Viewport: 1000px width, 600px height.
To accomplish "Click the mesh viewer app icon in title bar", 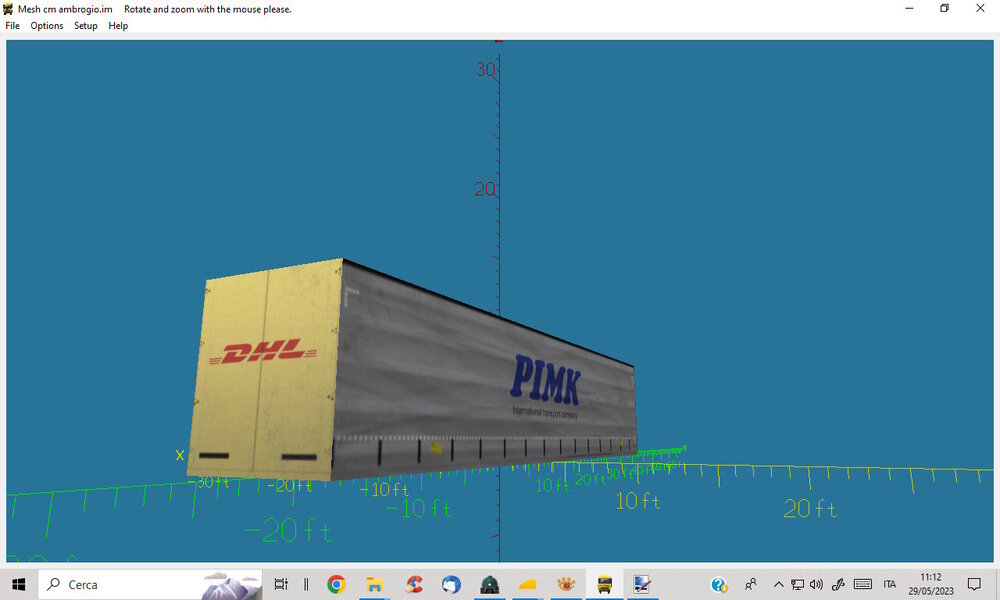I will coord(8,9).
